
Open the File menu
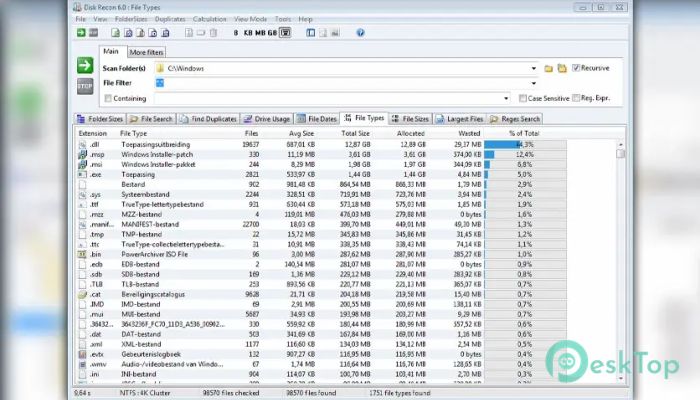pyautogui.click(x=80, y=19)
